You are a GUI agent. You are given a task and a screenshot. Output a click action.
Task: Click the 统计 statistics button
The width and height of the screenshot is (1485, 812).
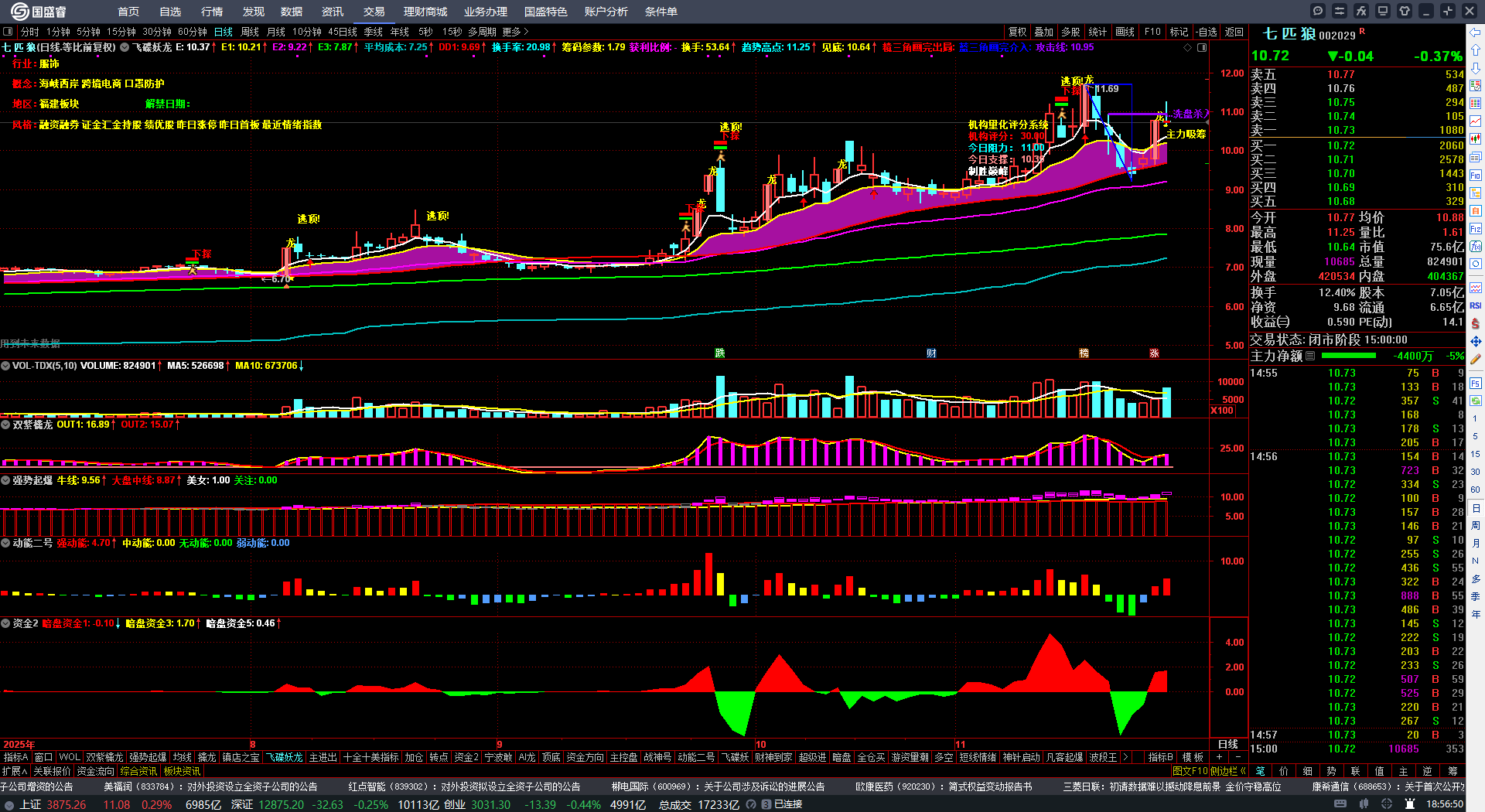coord(1098,32)
